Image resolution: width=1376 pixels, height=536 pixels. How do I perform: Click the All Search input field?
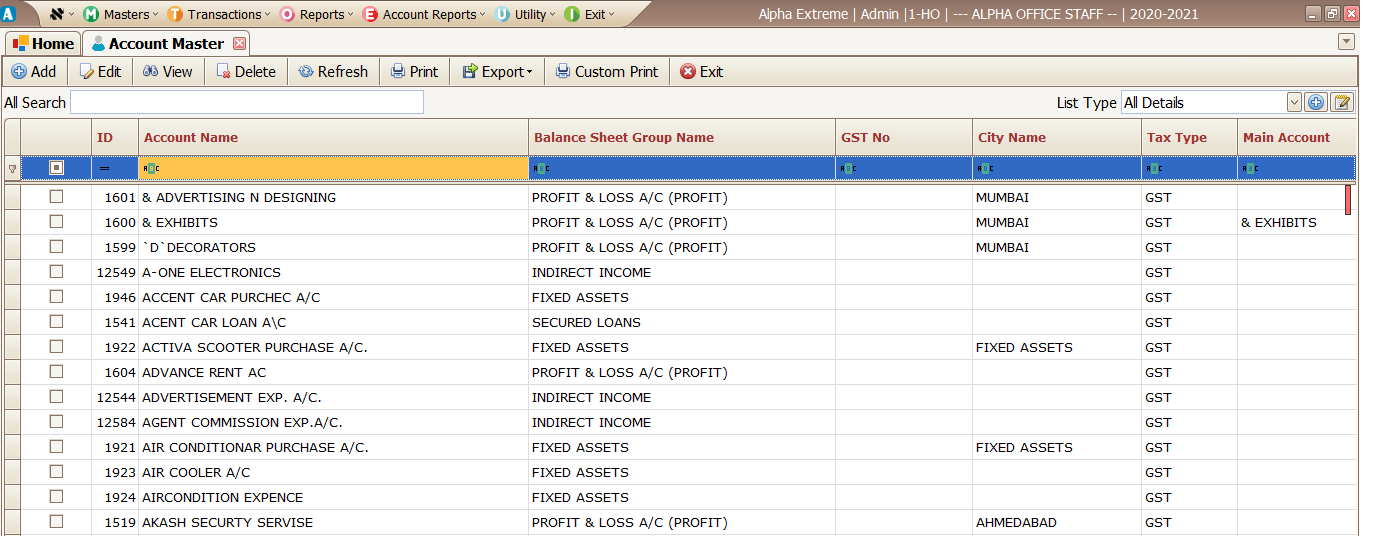247,102
